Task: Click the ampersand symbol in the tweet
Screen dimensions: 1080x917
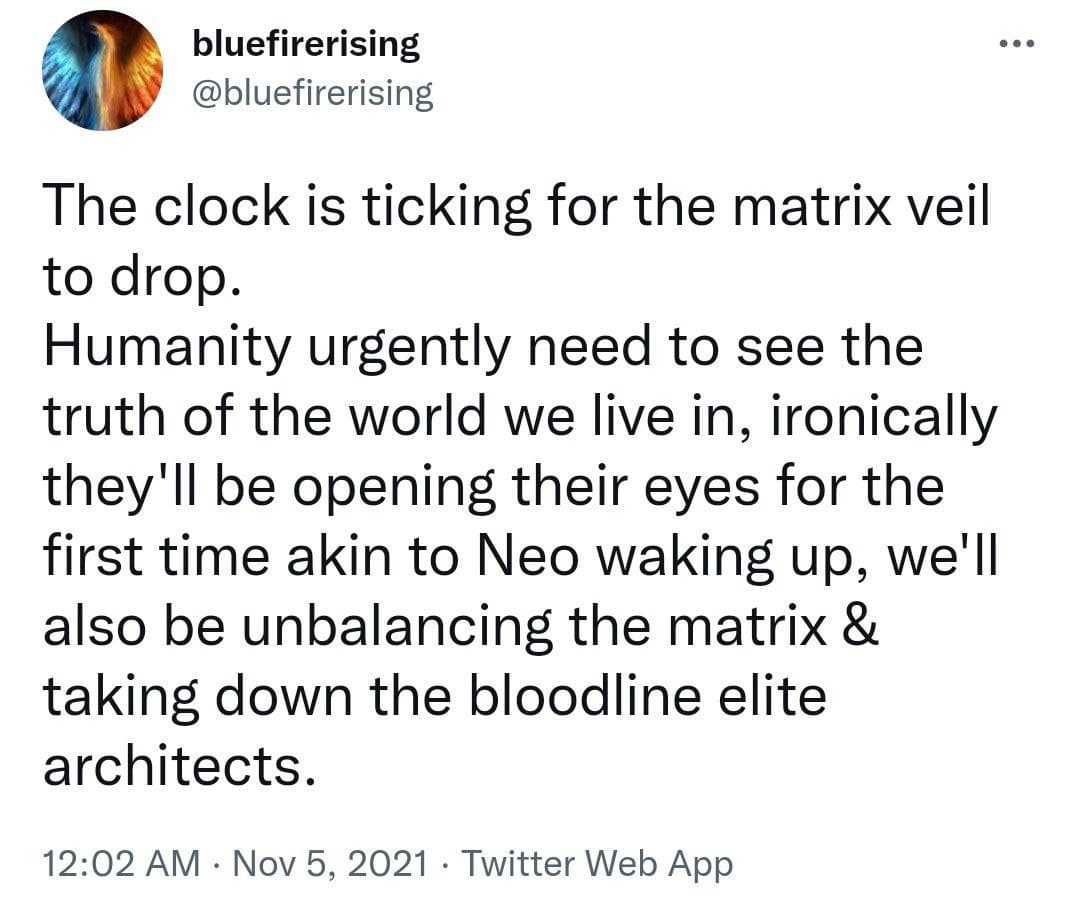Action: coord(862,628)
